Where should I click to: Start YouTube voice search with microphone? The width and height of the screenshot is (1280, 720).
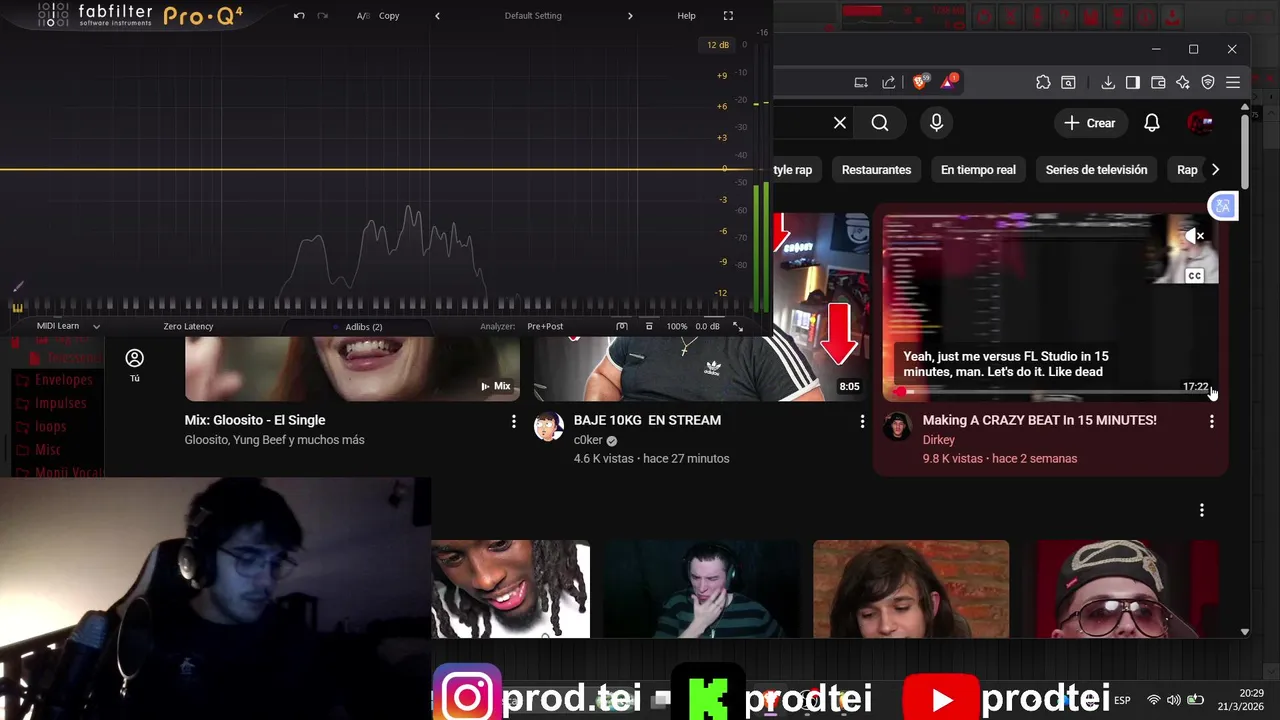tap(936, 123)
